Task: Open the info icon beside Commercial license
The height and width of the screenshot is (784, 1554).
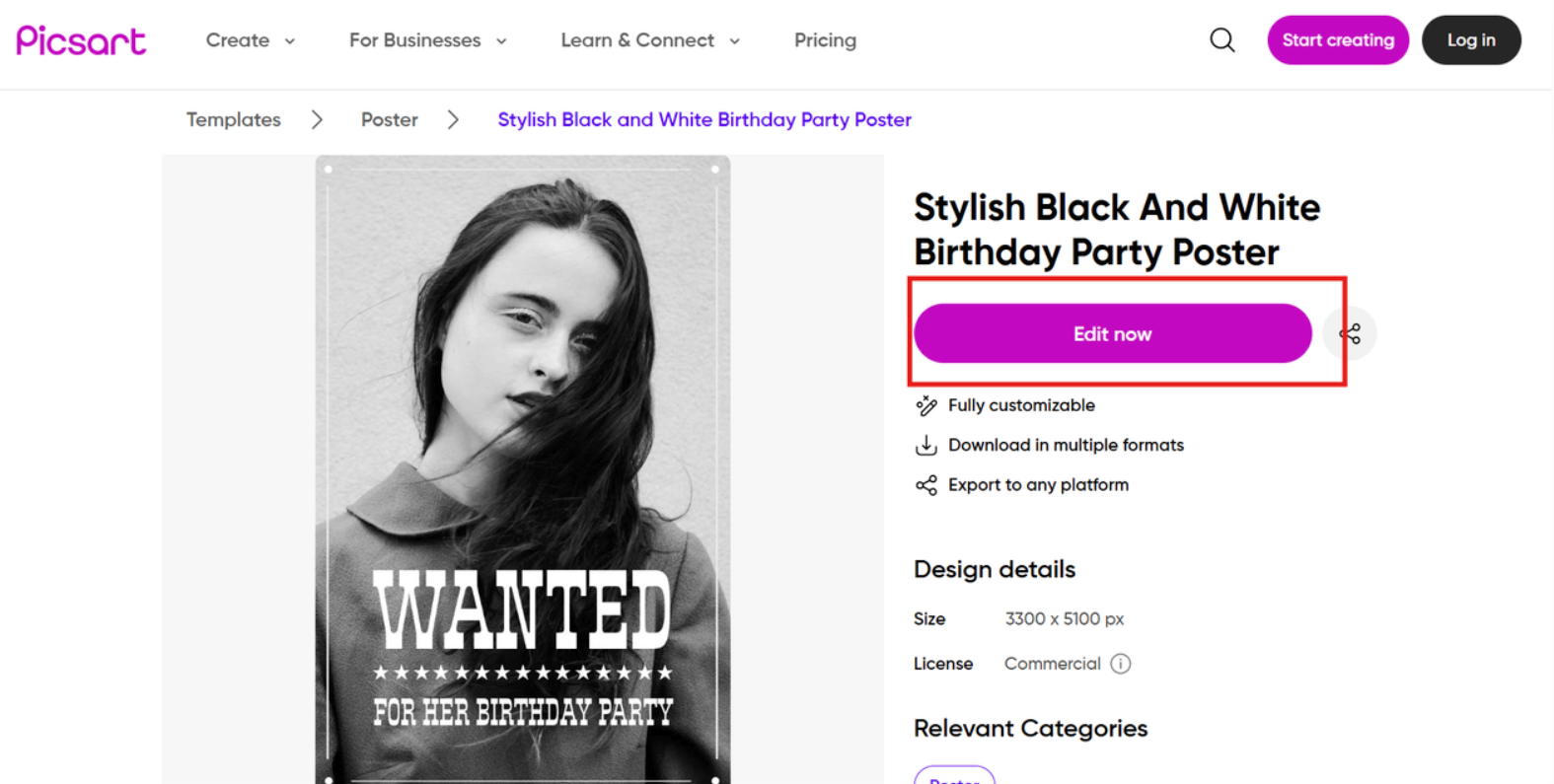Action: tap(1122, 664)
